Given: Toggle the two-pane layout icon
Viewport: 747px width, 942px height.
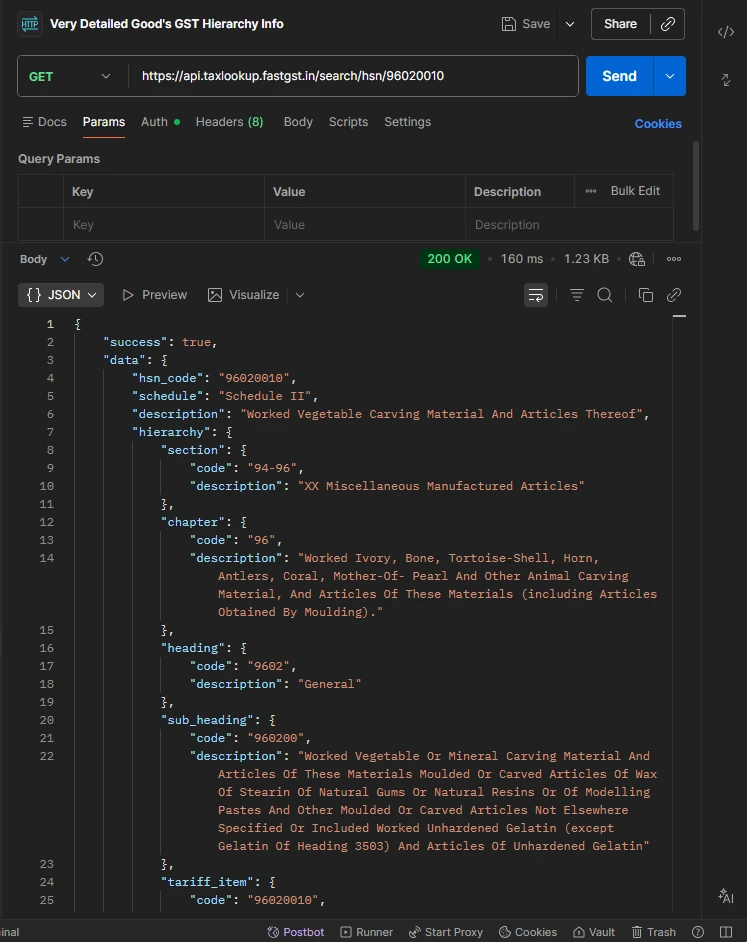Looking at the screenshot, I should [x=725, y=932].
